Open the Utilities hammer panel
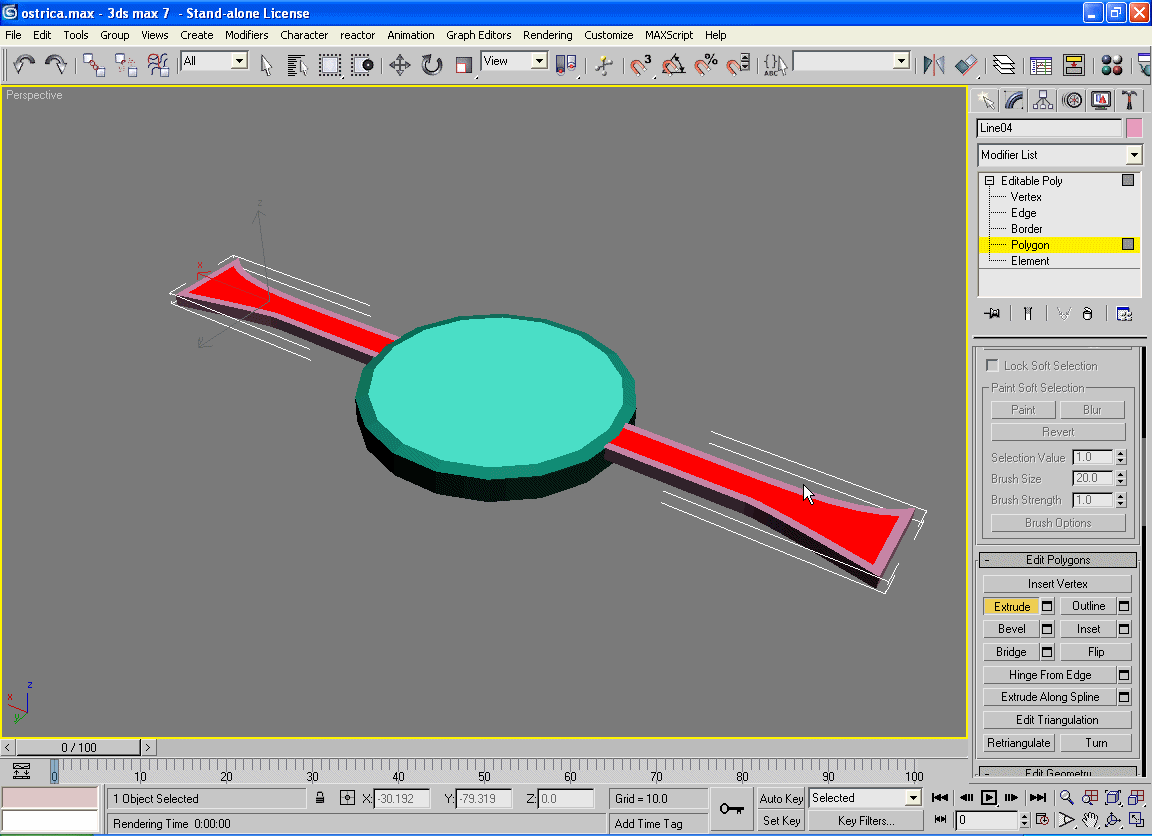The width and height of the screenshot is (1152, 836). (x=1129, y=100)
